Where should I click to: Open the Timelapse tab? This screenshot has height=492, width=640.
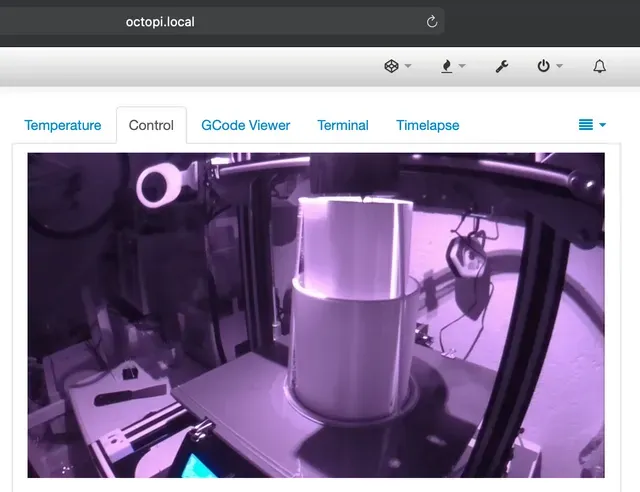coord(428,125)
